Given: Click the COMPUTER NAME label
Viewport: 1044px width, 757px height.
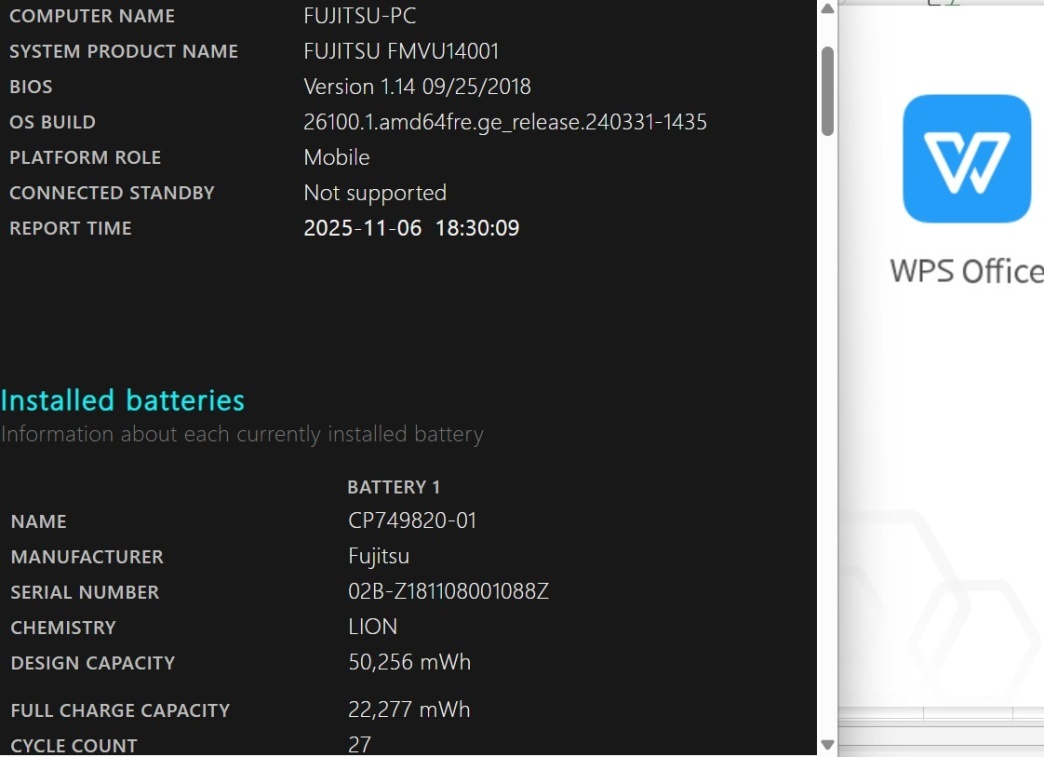Looking at the screenshot, I should point(92,16).
